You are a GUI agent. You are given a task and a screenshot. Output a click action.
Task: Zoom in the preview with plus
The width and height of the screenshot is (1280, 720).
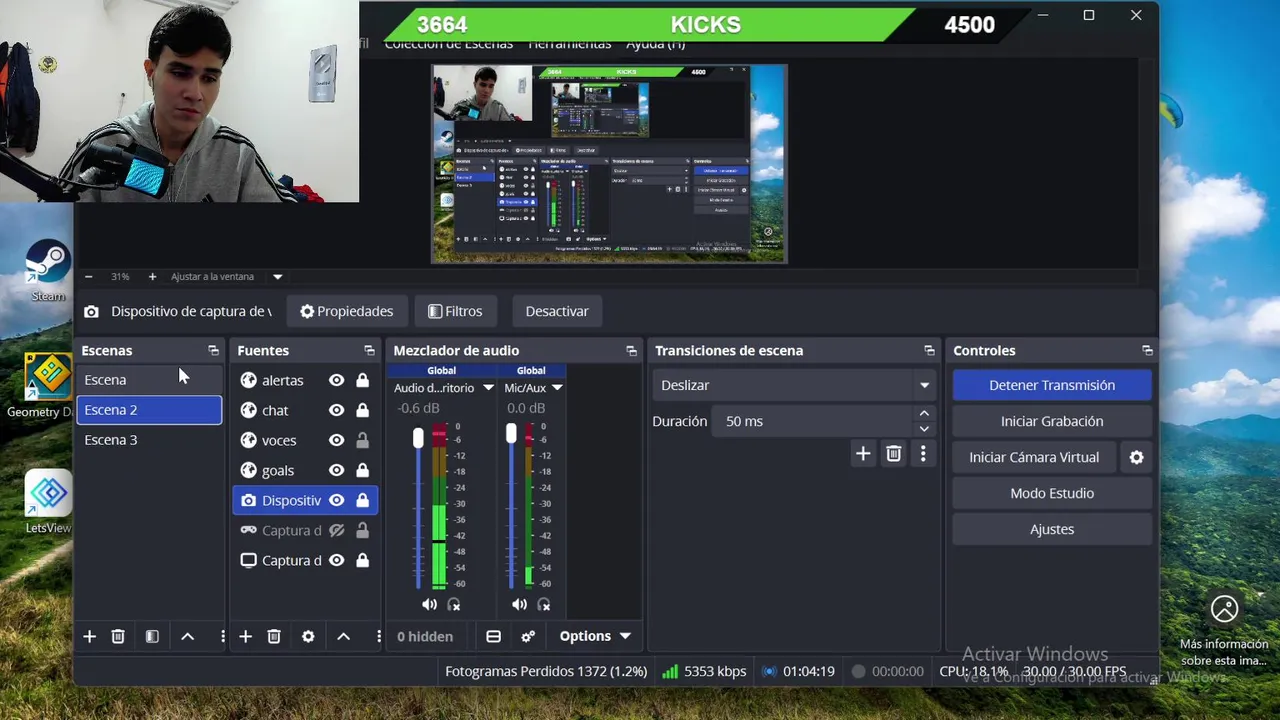point(152,276)
